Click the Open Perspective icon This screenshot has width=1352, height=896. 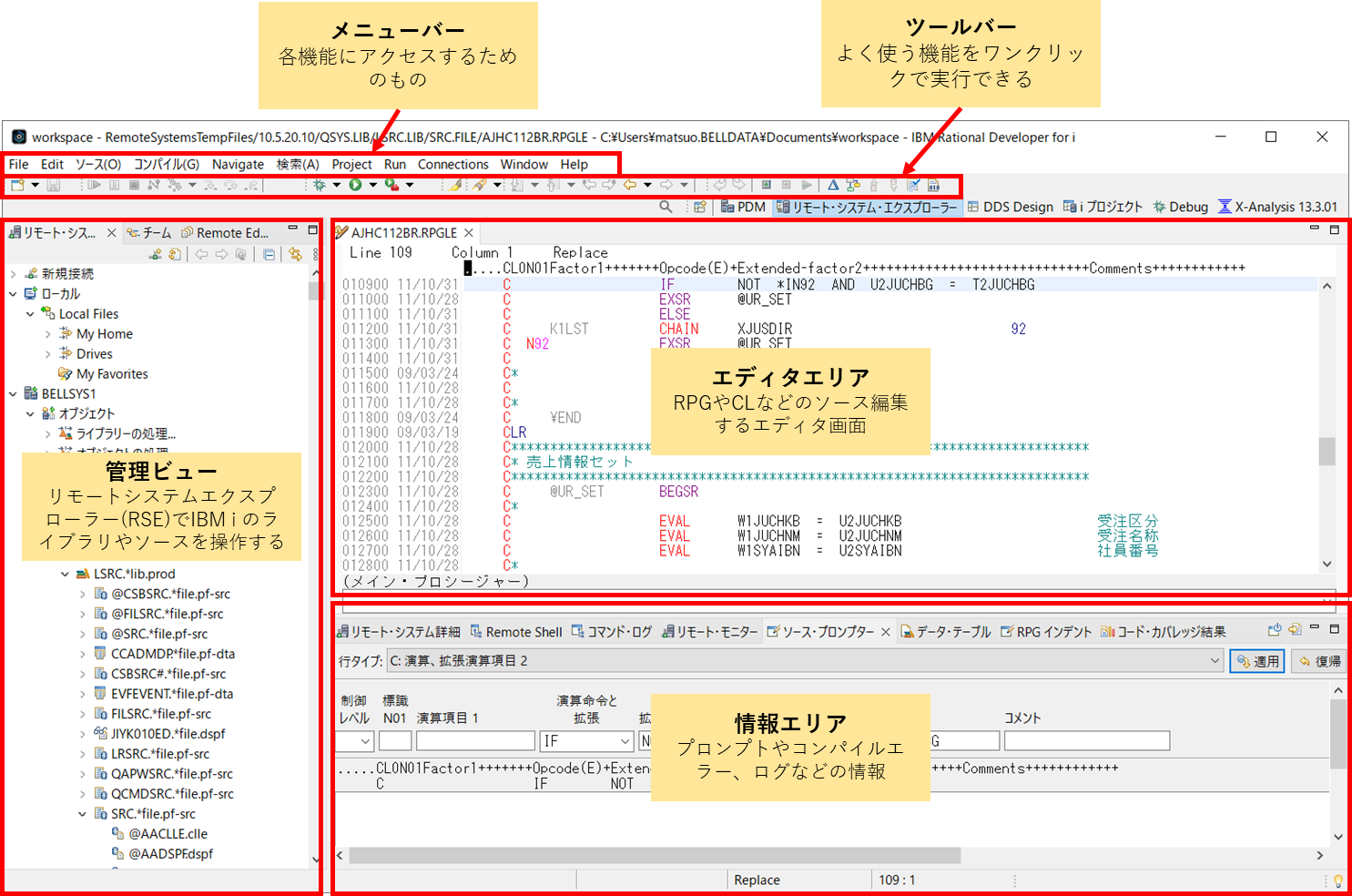700,207
